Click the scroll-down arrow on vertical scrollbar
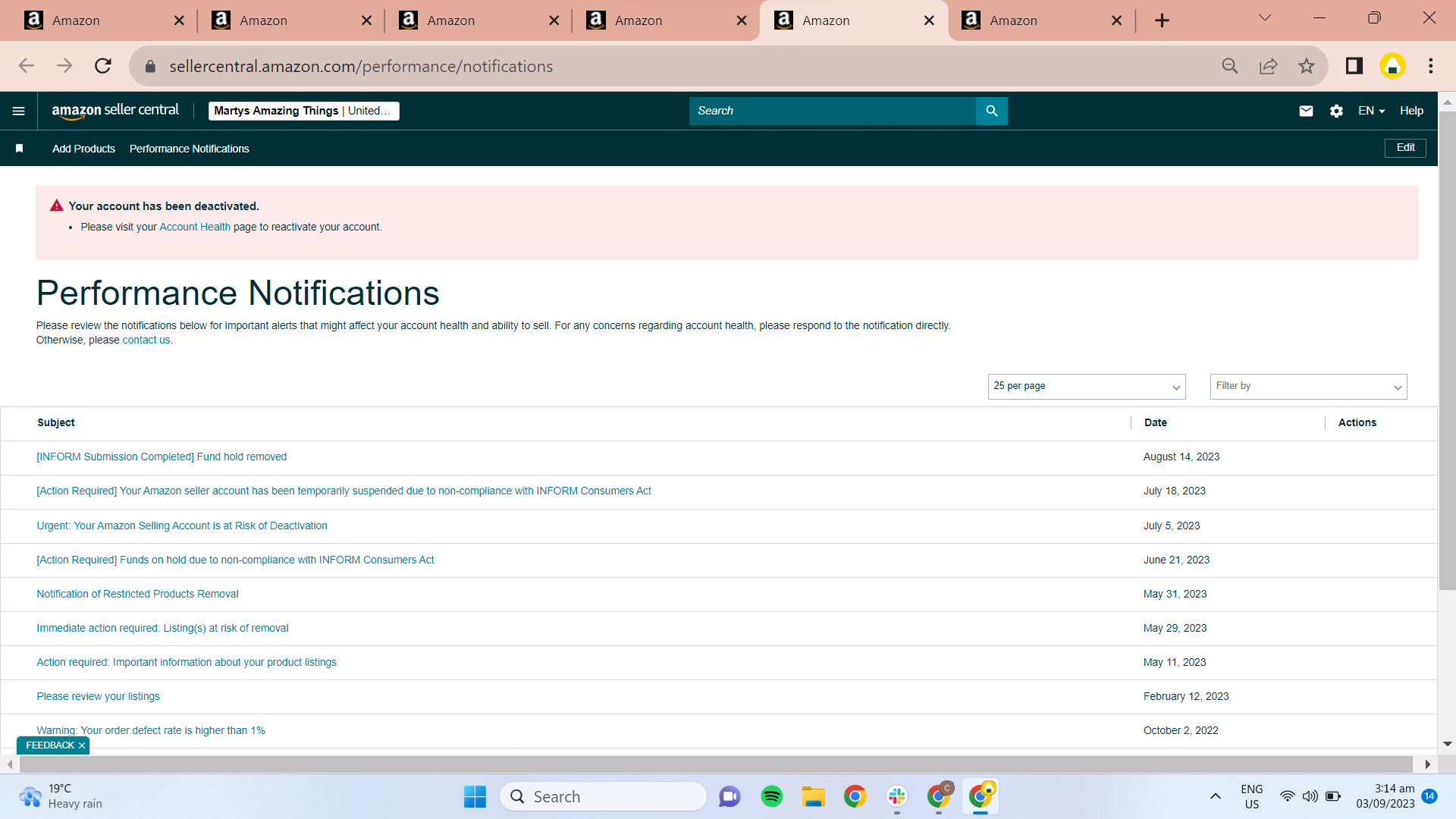 click(1447, 744)
